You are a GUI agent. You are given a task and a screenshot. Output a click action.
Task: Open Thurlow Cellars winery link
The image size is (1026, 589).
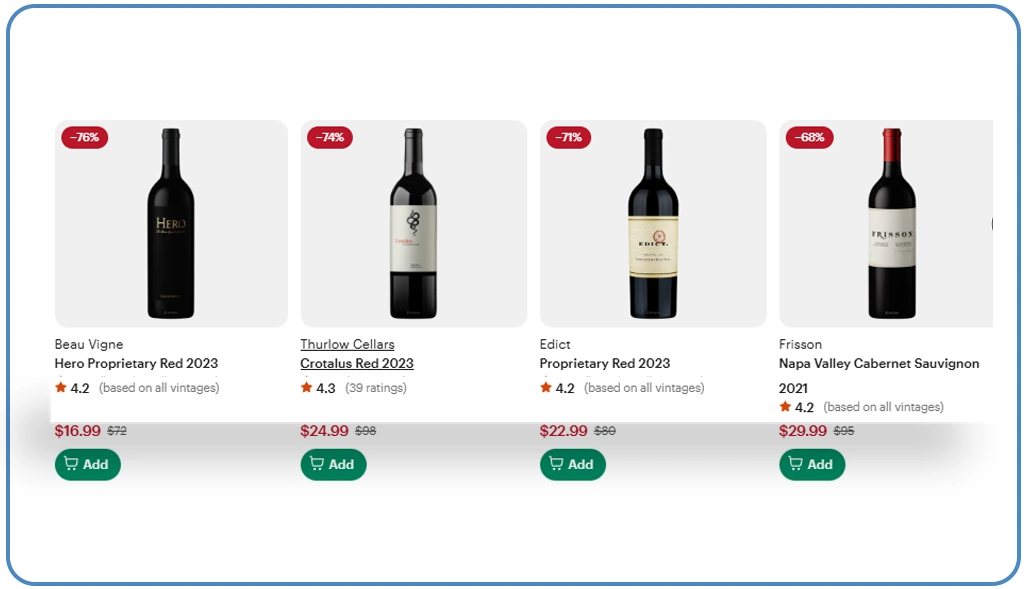click(x=347, y=344)
